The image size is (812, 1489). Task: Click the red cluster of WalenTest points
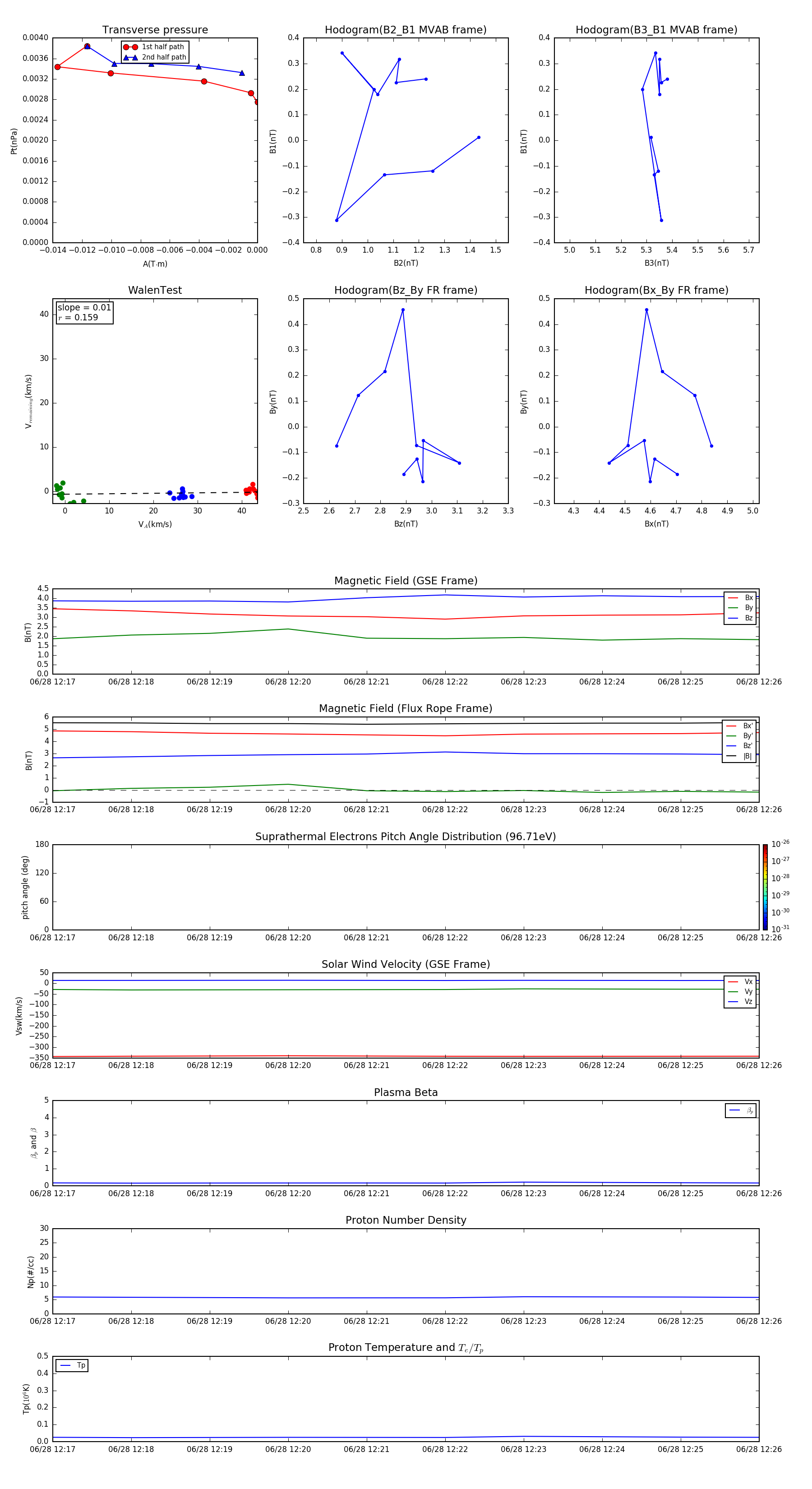(x=251, y=490)
